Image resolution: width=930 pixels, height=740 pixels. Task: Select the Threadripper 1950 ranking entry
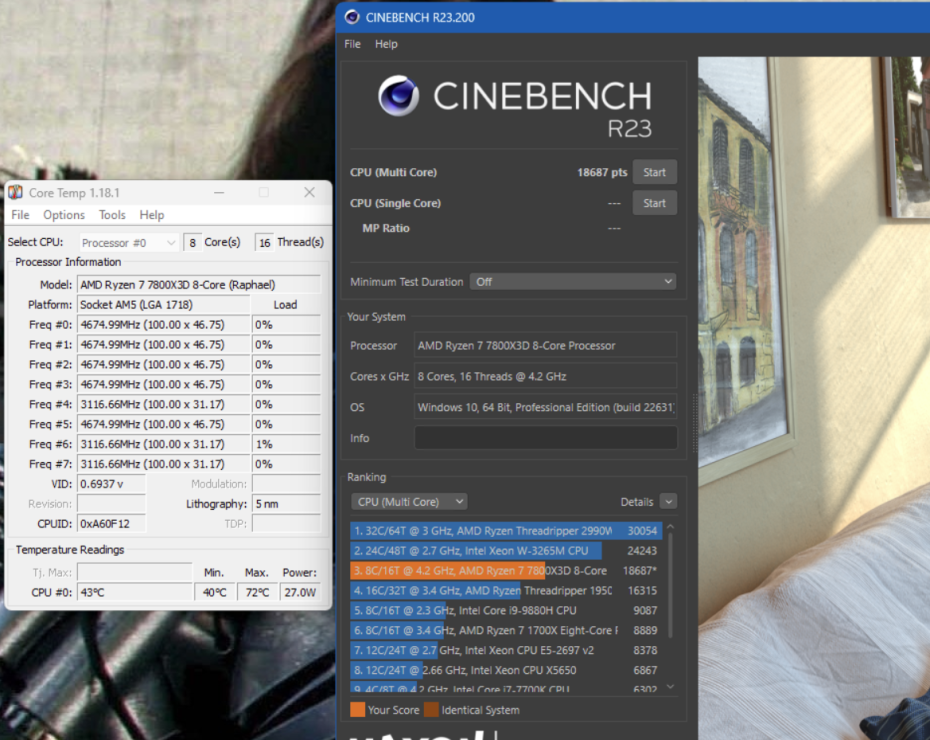click(506, 591)
